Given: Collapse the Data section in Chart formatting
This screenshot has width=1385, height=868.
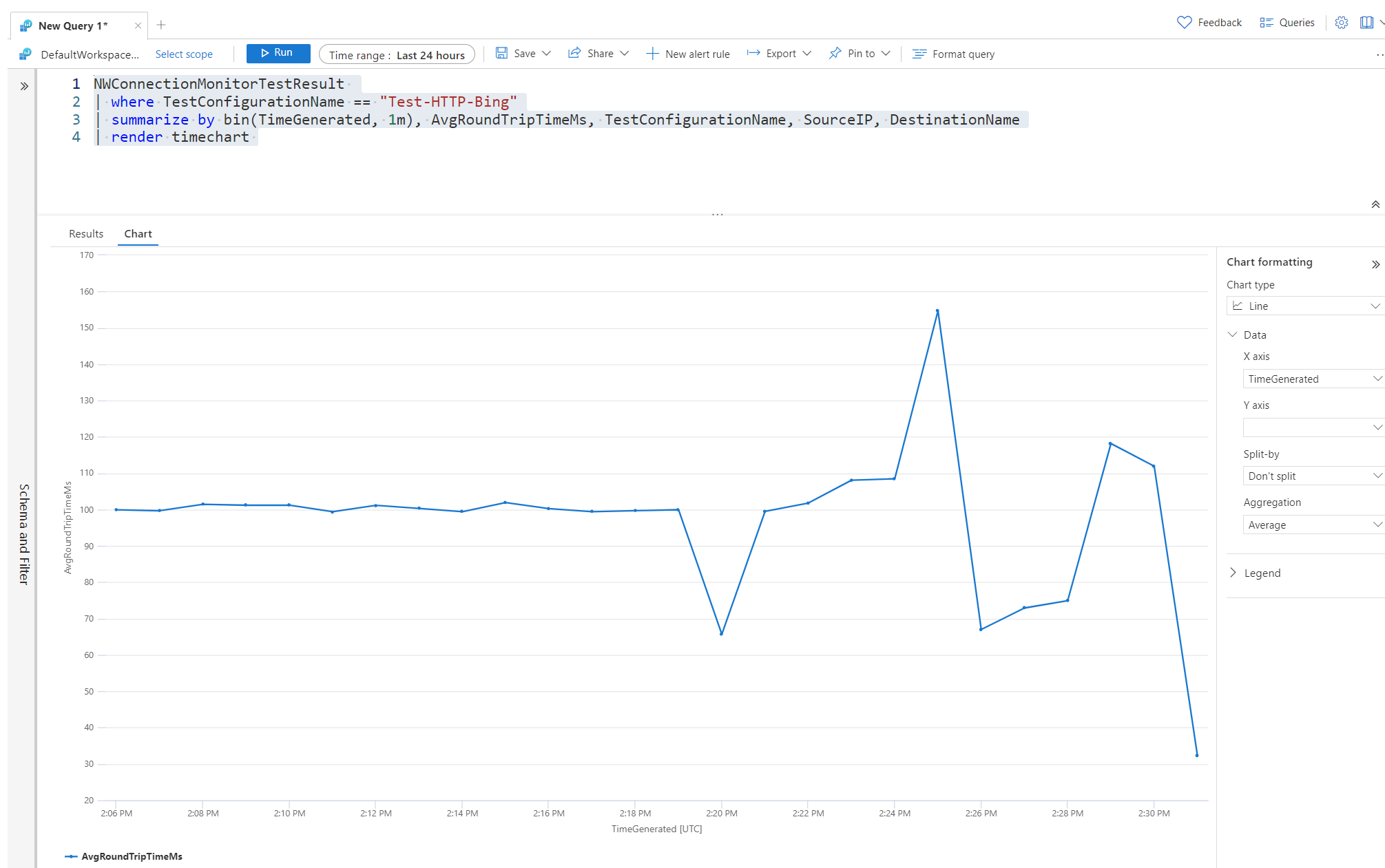Looking at the screenshot, I should (1233, 335).
